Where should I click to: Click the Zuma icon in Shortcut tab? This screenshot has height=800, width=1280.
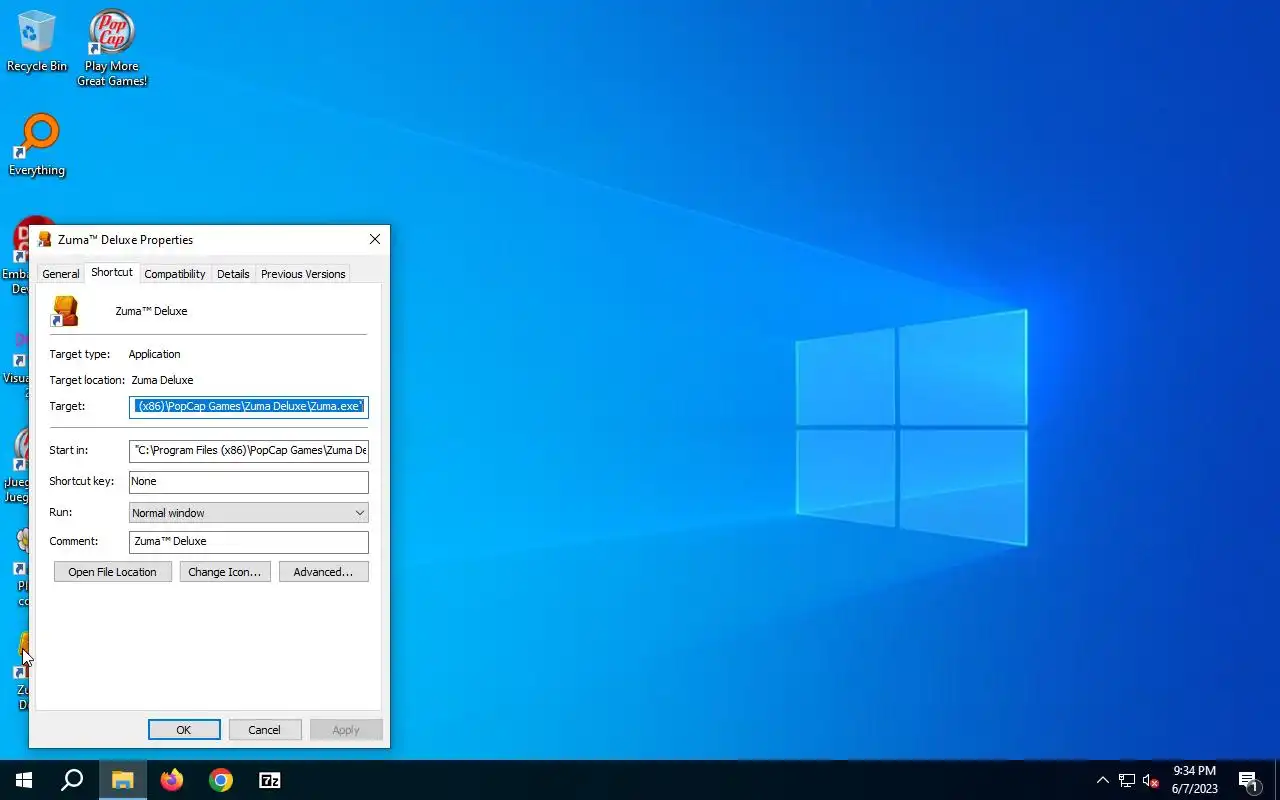(x=65, y=311)
